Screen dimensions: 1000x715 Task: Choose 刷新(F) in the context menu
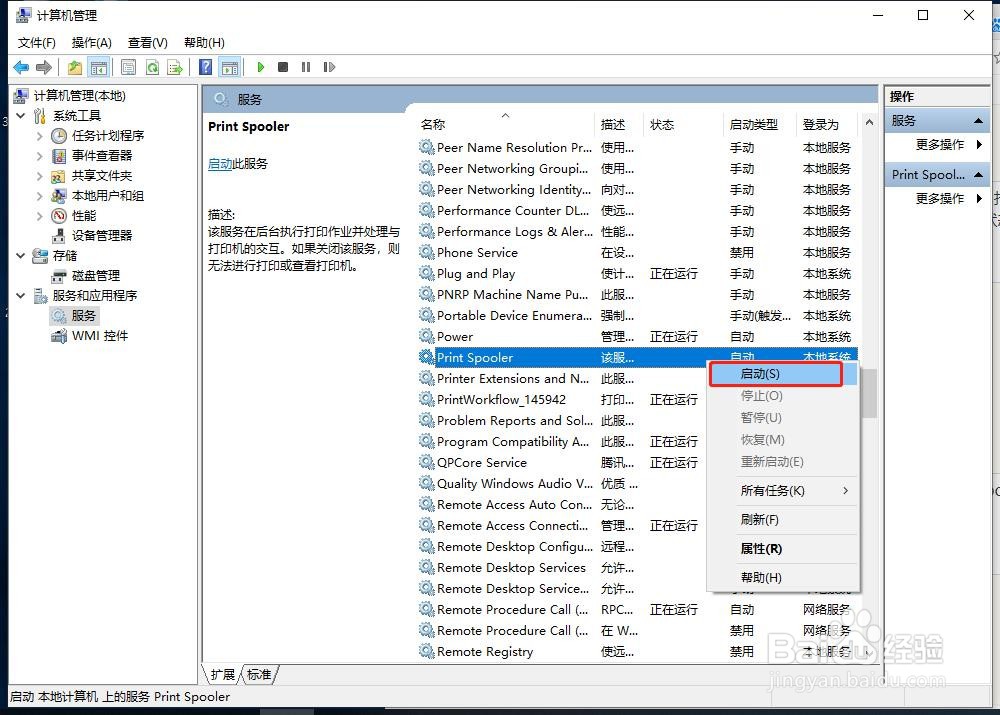784,519
